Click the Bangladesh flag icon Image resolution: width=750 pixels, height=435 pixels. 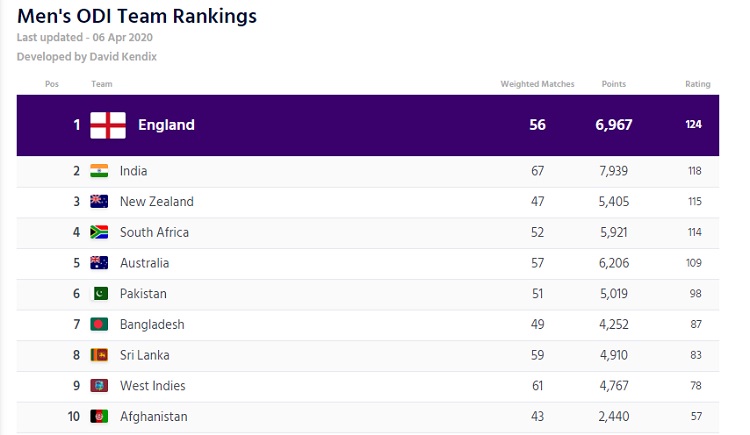(x=99, y=324)
